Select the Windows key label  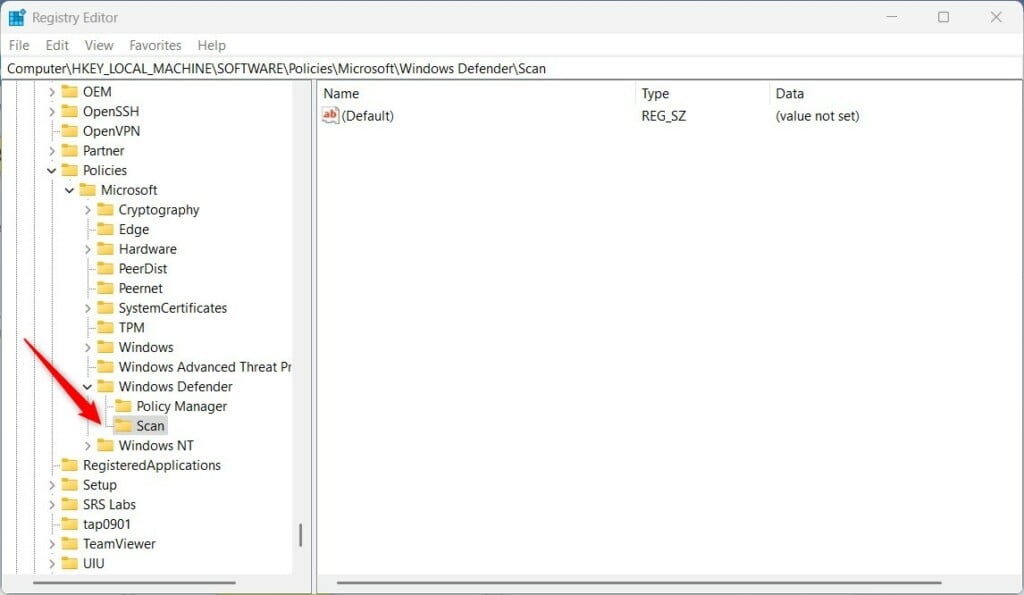pos(146,347)
